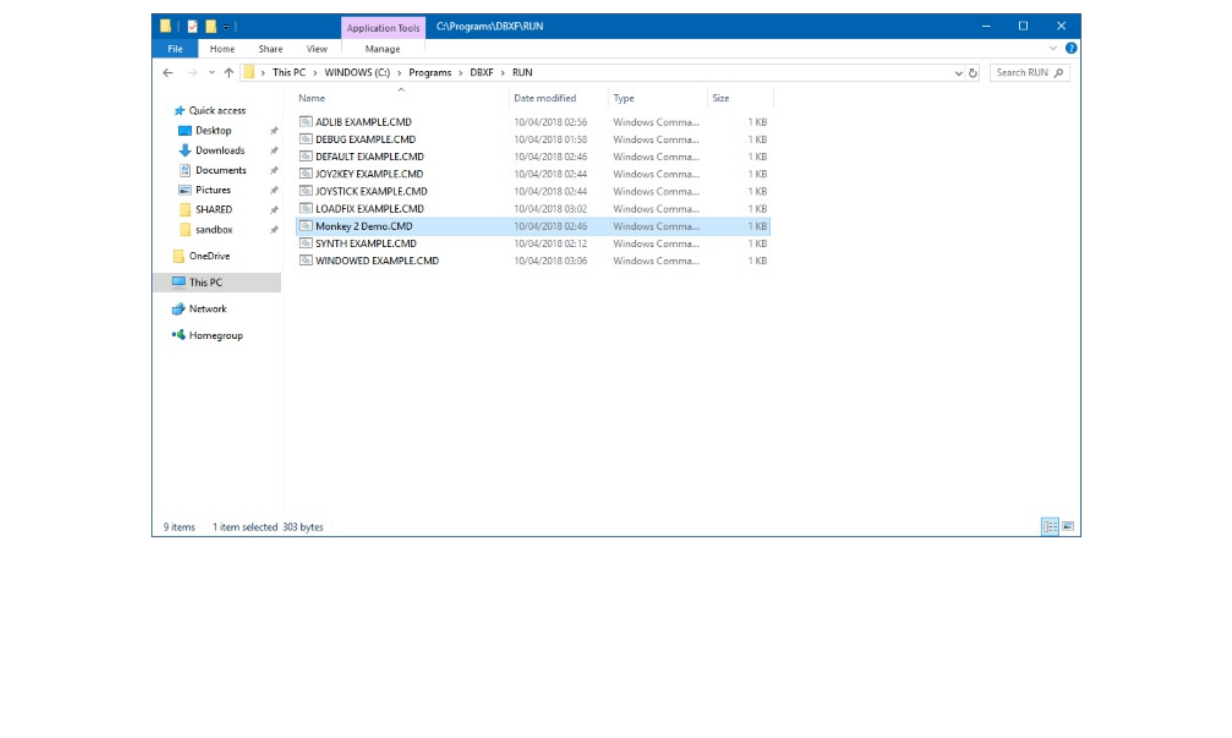Open Quick access in the navigation pane
Screen dimensions: 1232x738
pos(217,111)
